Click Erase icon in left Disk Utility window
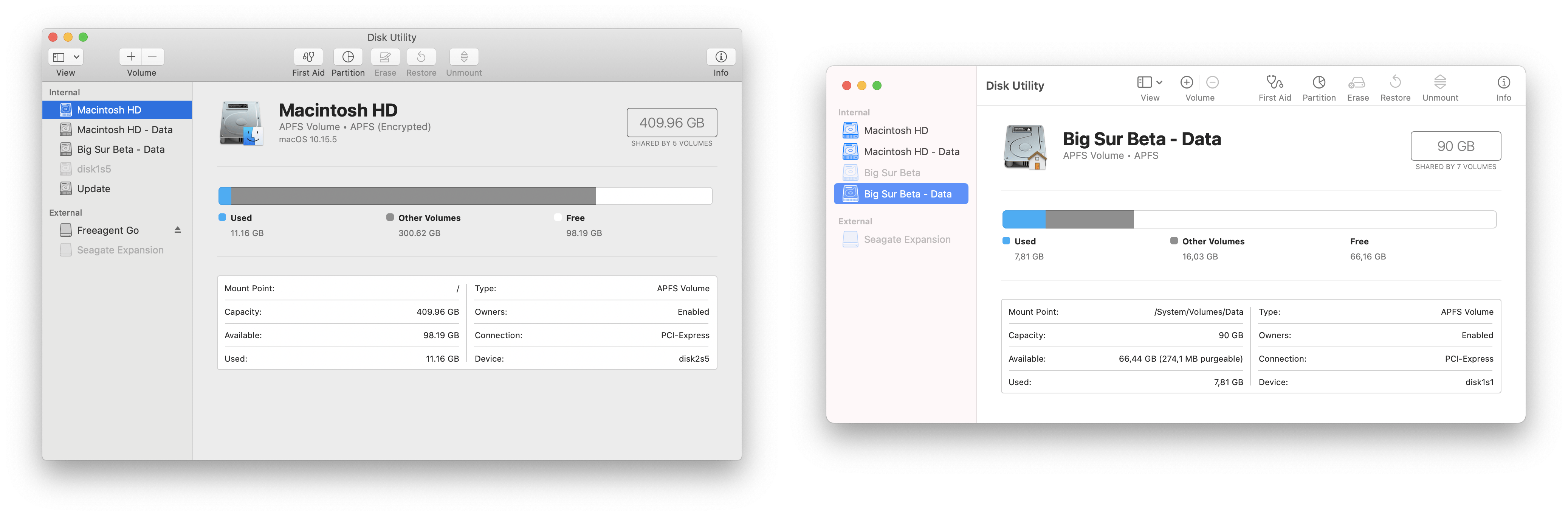The width and height of the screenshot is (1568, 516). [385, 57]
